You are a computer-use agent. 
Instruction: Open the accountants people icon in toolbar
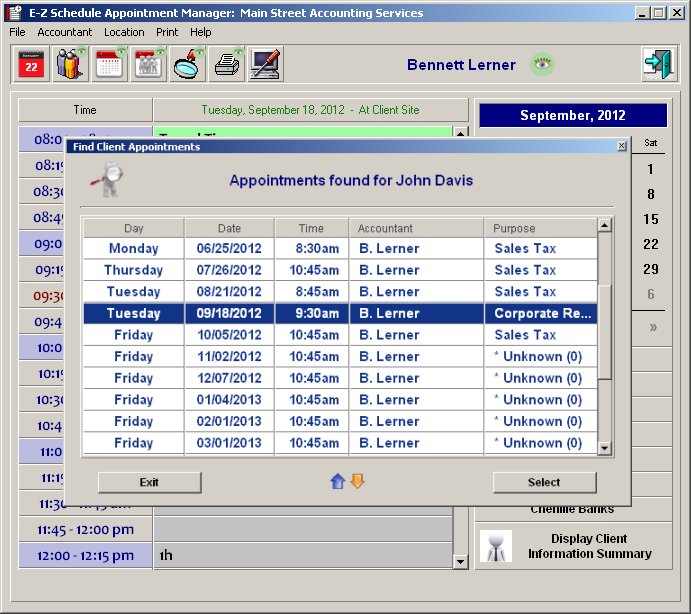click(70, 65)
